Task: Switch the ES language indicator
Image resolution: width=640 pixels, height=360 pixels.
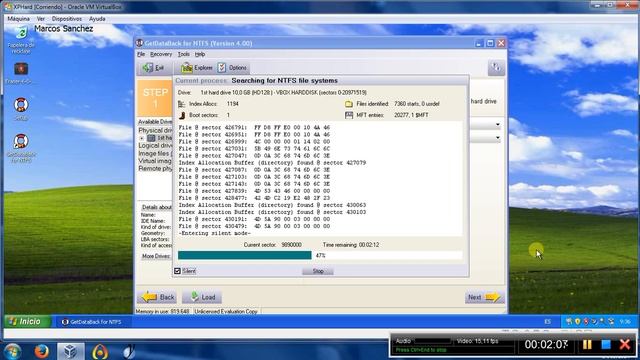Action: pos(547,322)
